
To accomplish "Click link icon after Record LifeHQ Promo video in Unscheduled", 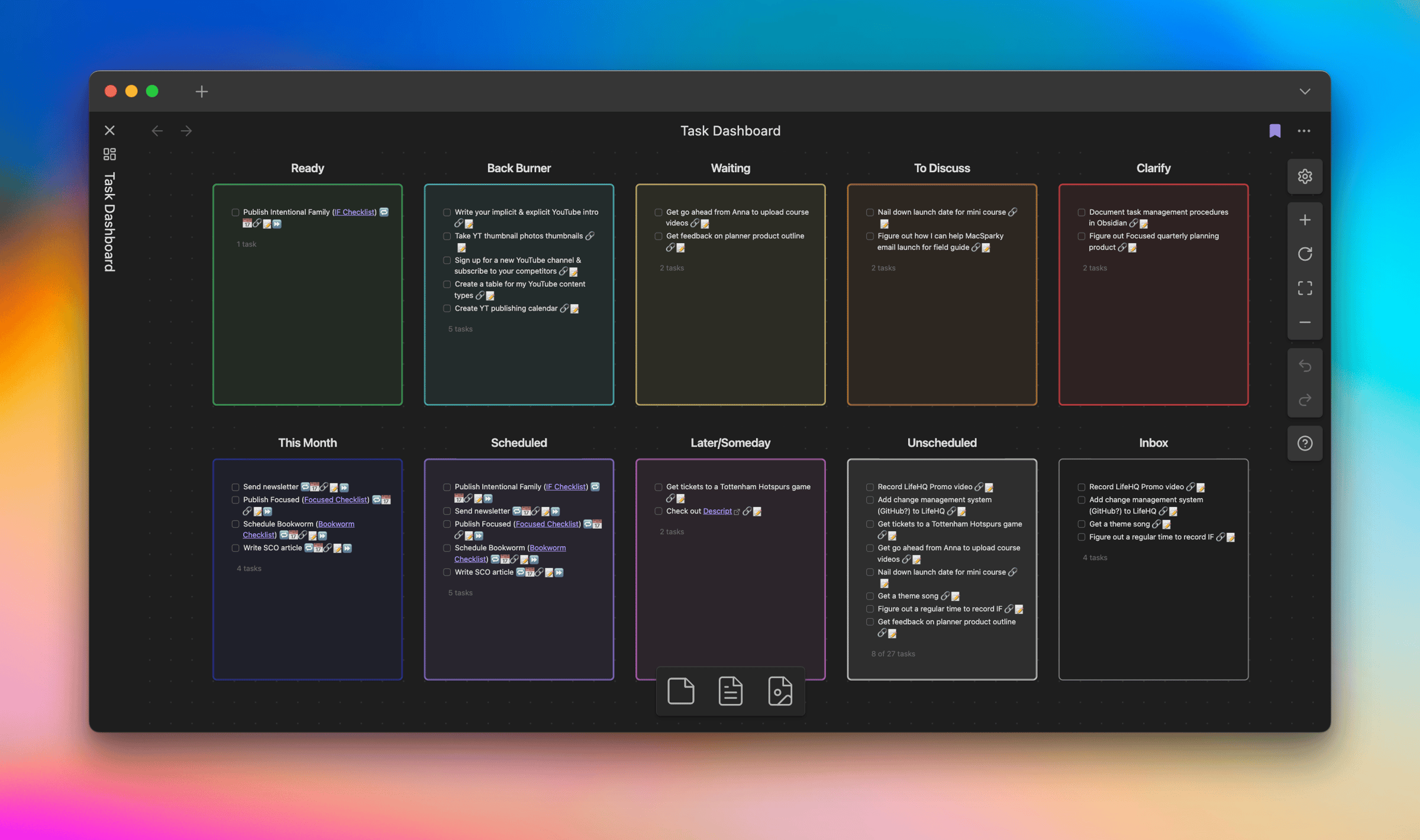I will coord(979,487).
